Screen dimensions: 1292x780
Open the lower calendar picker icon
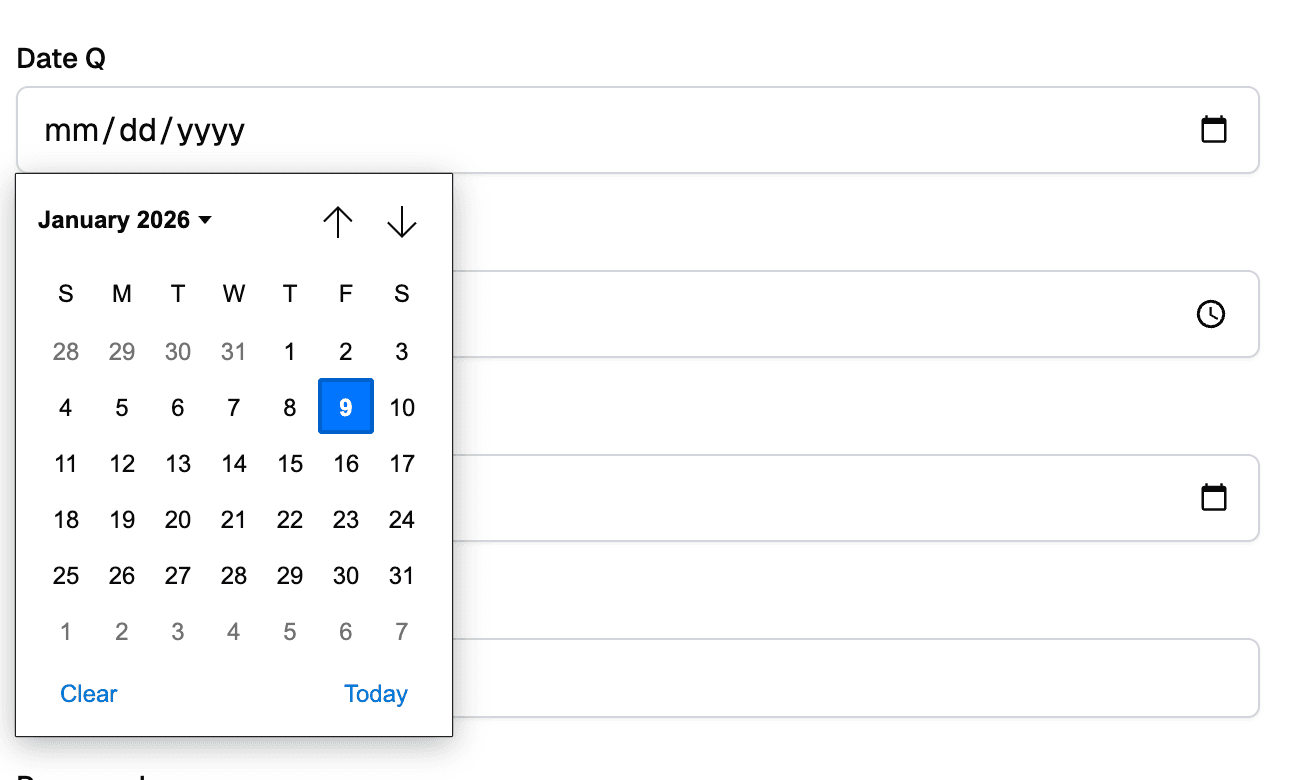(x=1214, y=497)
